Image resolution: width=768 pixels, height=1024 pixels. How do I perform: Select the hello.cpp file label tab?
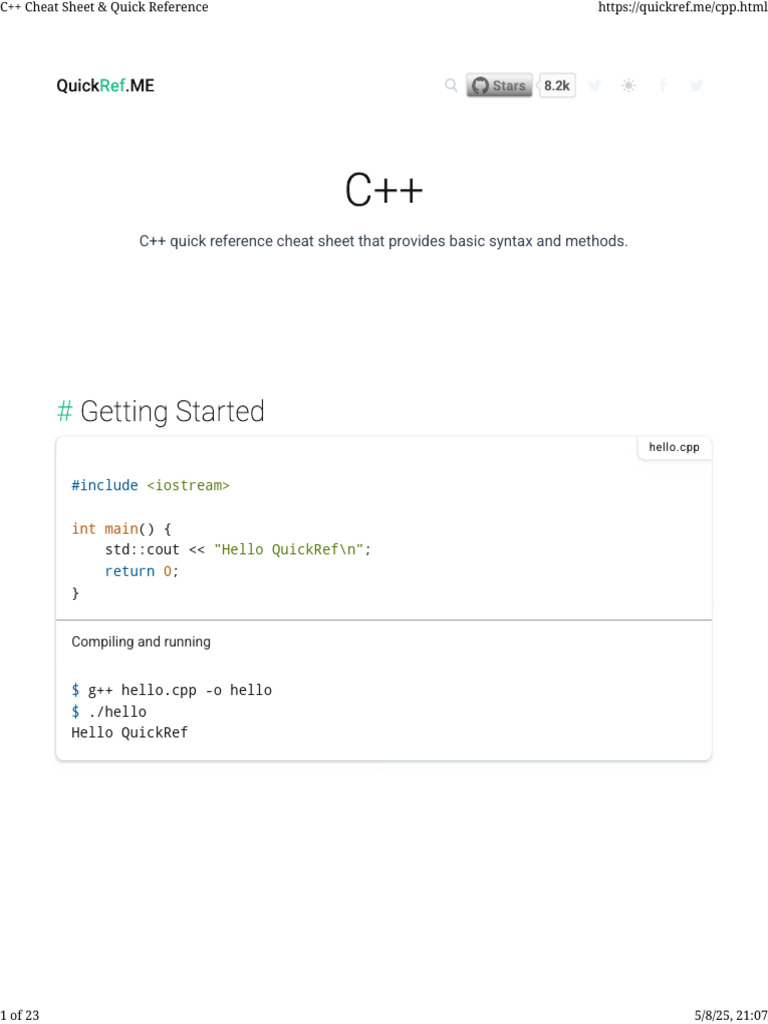click(x=674, y=448)
